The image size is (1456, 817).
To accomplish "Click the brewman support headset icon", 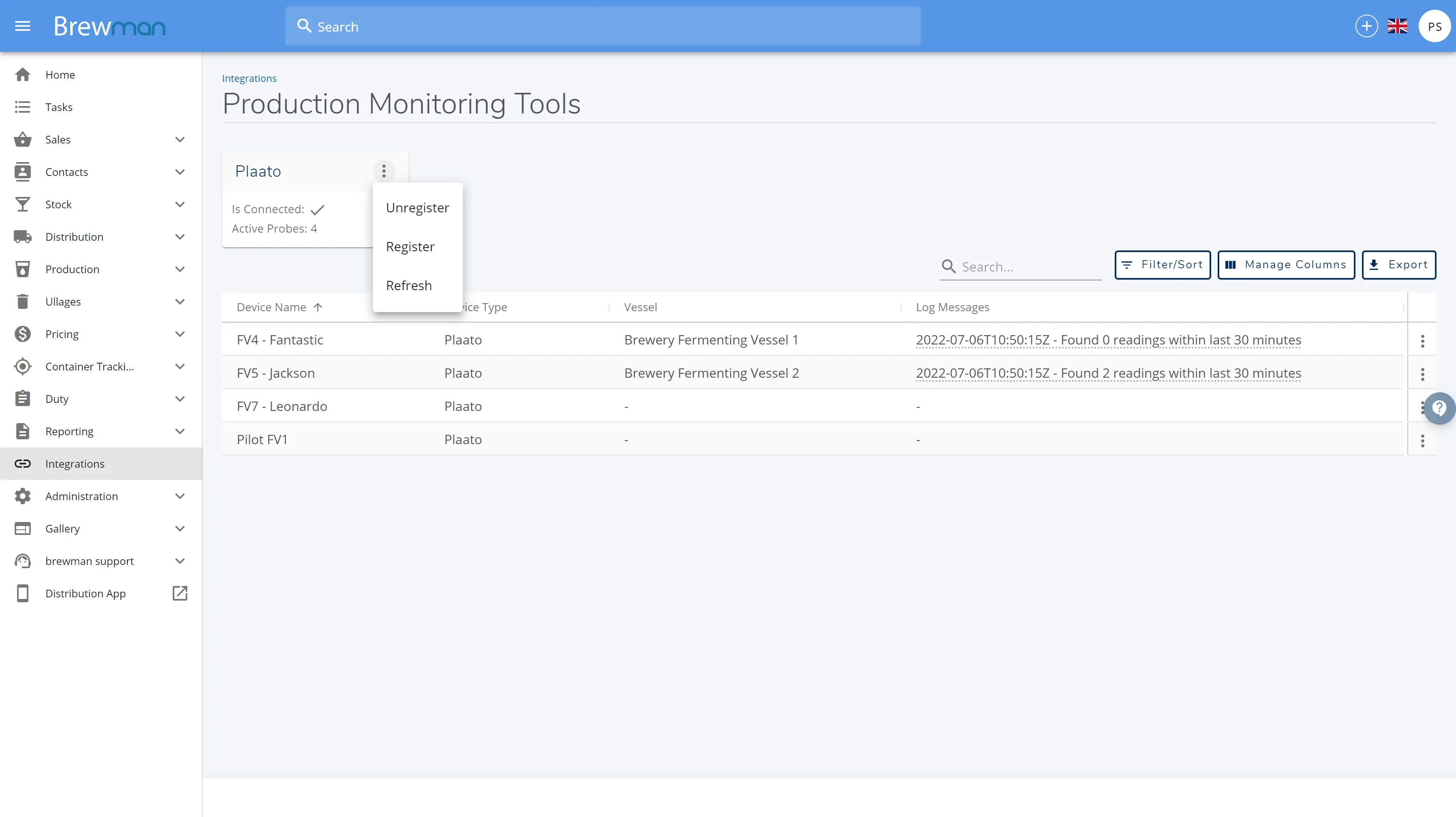I will (x=23, y=561).
